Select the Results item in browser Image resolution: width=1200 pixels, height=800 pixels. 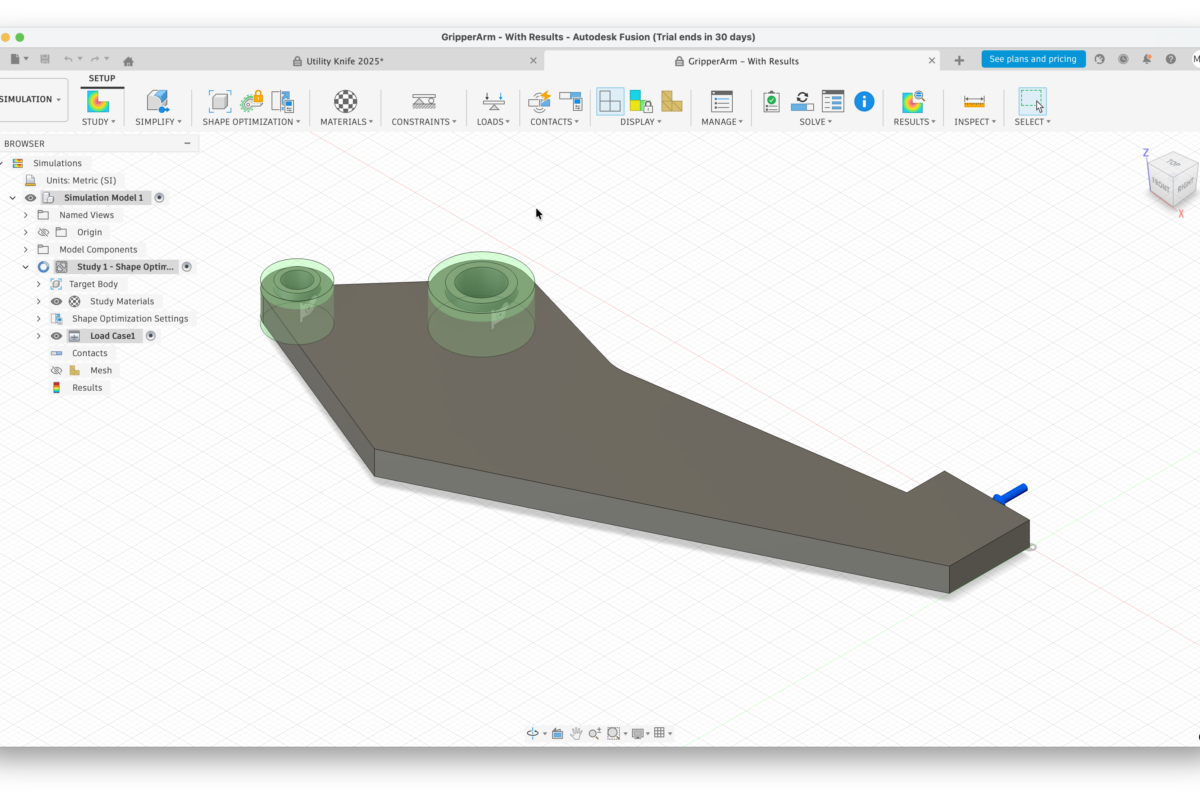click(x=86, y=388)
